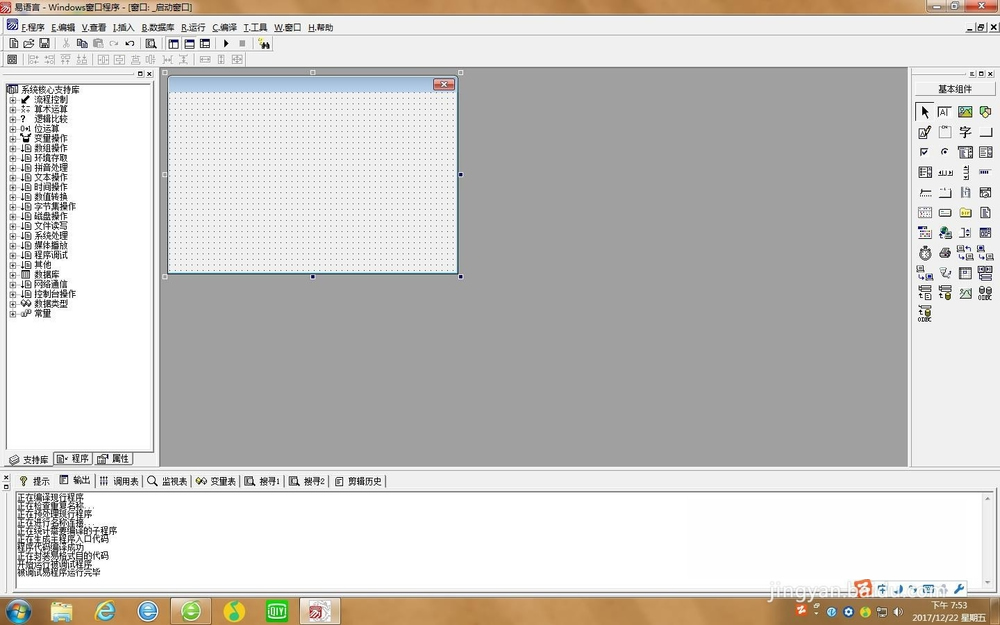Pick the folder directory box component
The height and width of the screenshot is (625, 1000).
[965, 212]
